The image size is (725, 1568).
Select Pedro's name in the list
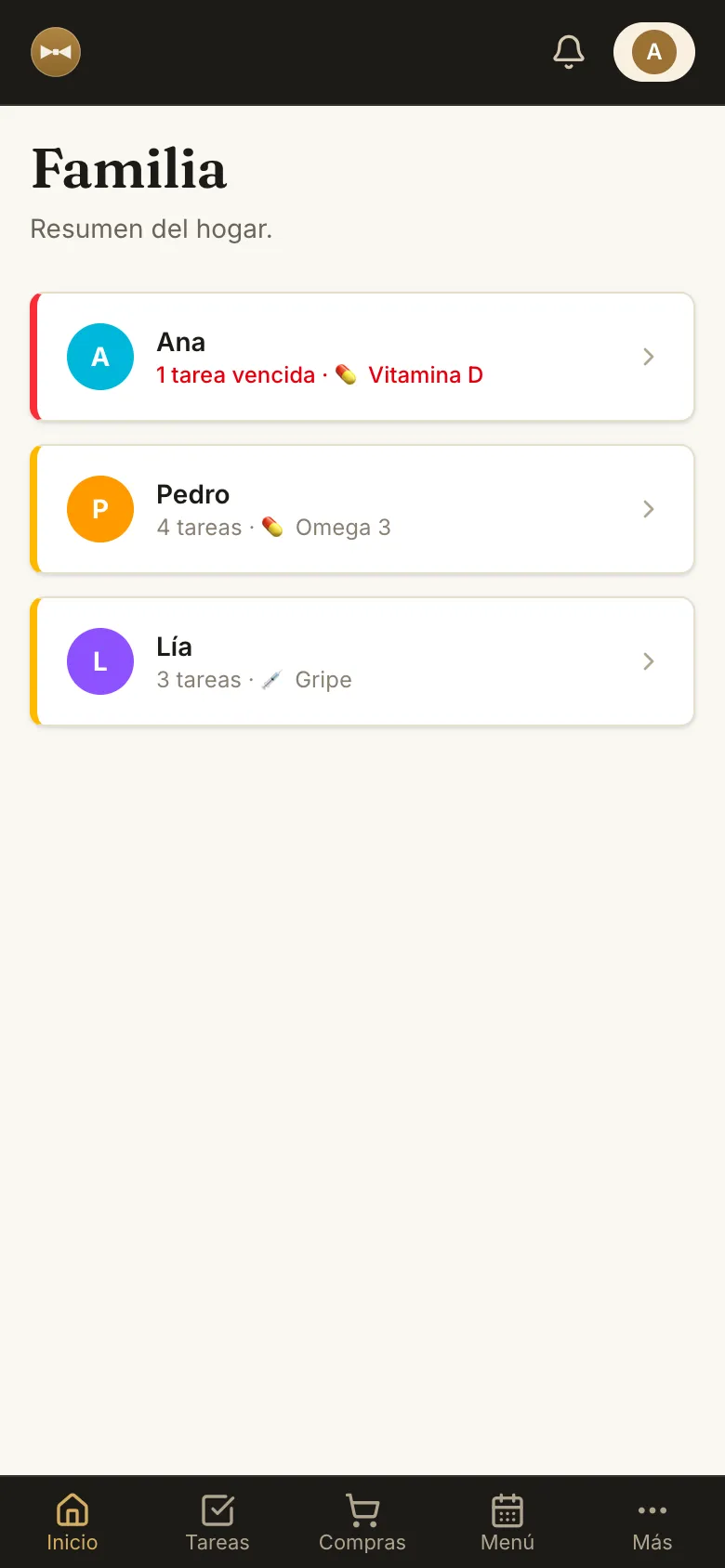[193, 494]
